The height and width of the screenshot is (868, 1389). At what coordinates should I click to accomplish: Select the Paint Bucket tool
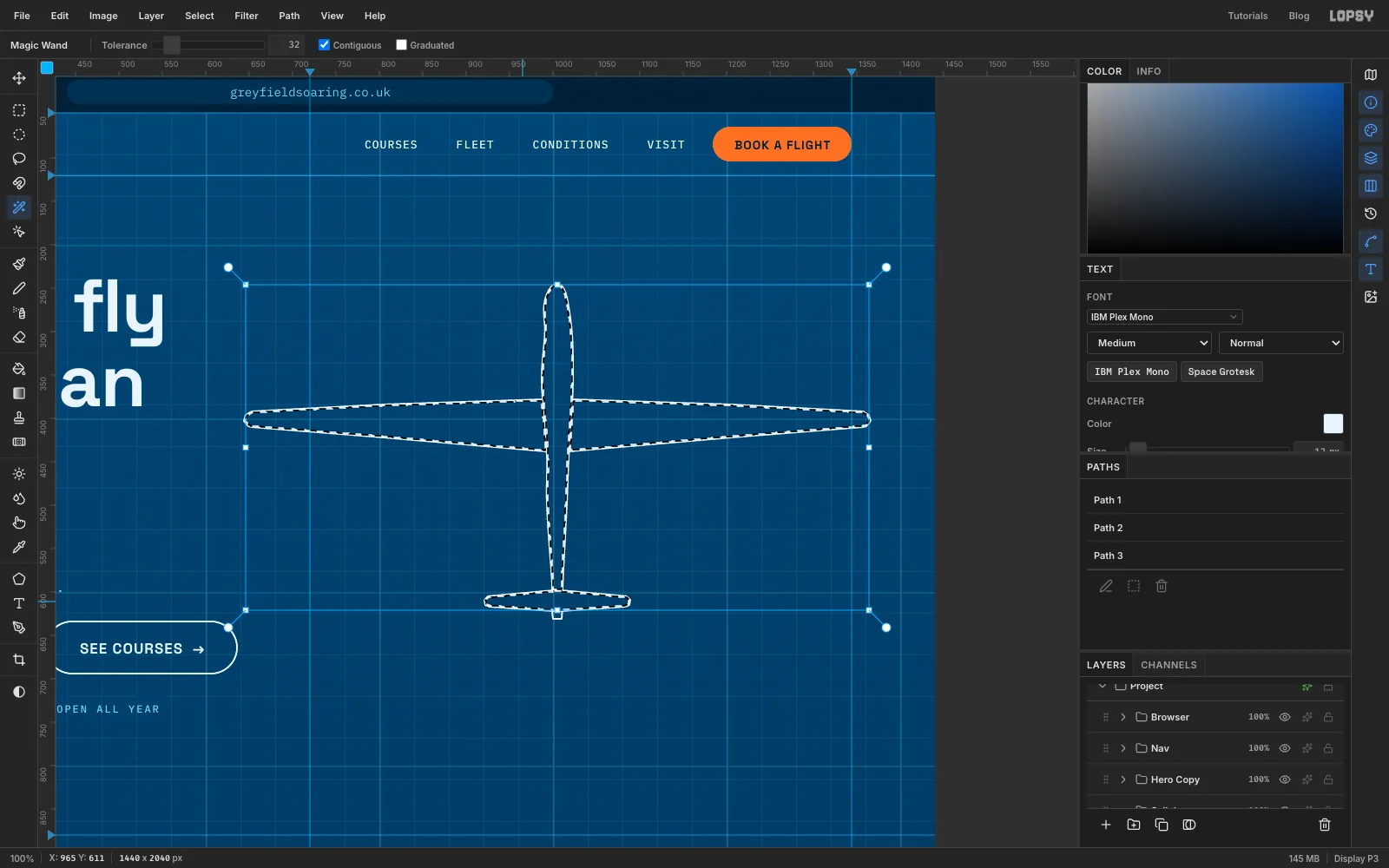tap(19, 369)
